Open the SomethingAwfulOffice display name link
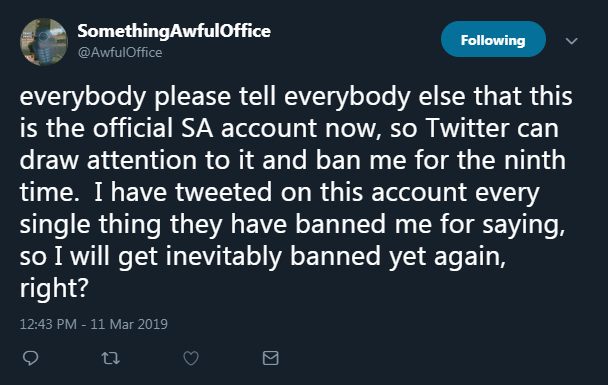Image resolution: width=608 pixels, height=385 pixels. (x=174, y=31)
